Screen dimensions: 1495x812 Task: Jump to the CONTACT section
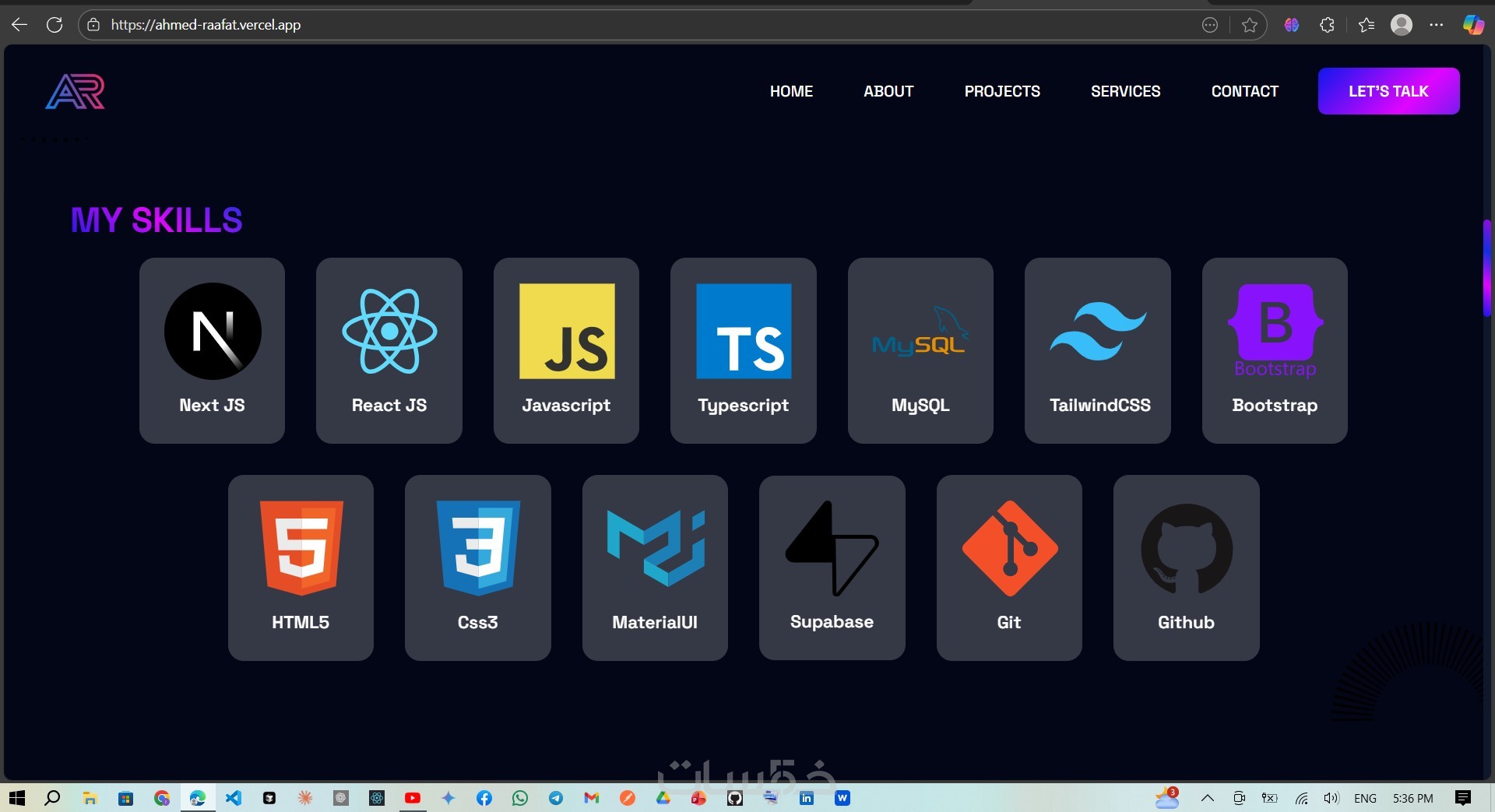click(x=1244, y=91)
